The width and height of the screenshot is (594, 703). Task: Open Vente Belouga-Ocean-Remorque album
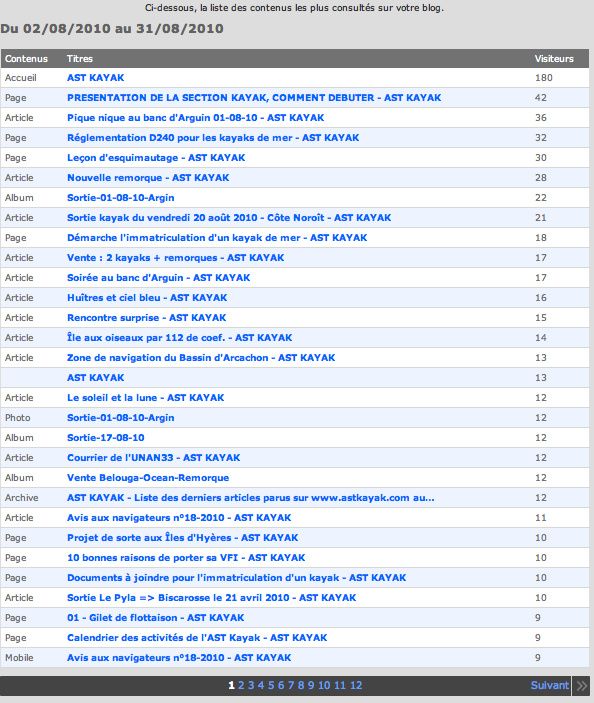(148, 478)
